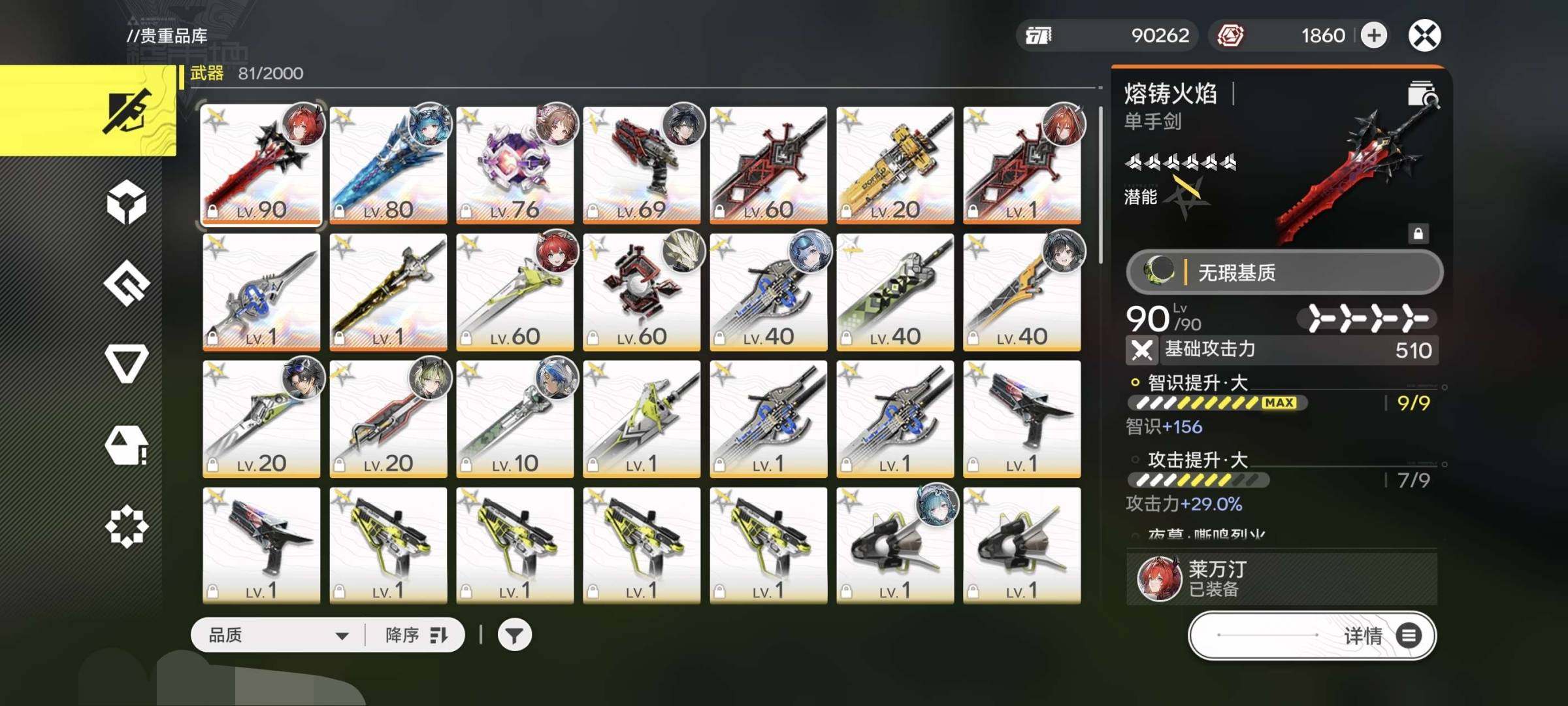Toggle lock on the LV.80 blue weapon
Screen dimensions: 1568x706
[339, 211]
